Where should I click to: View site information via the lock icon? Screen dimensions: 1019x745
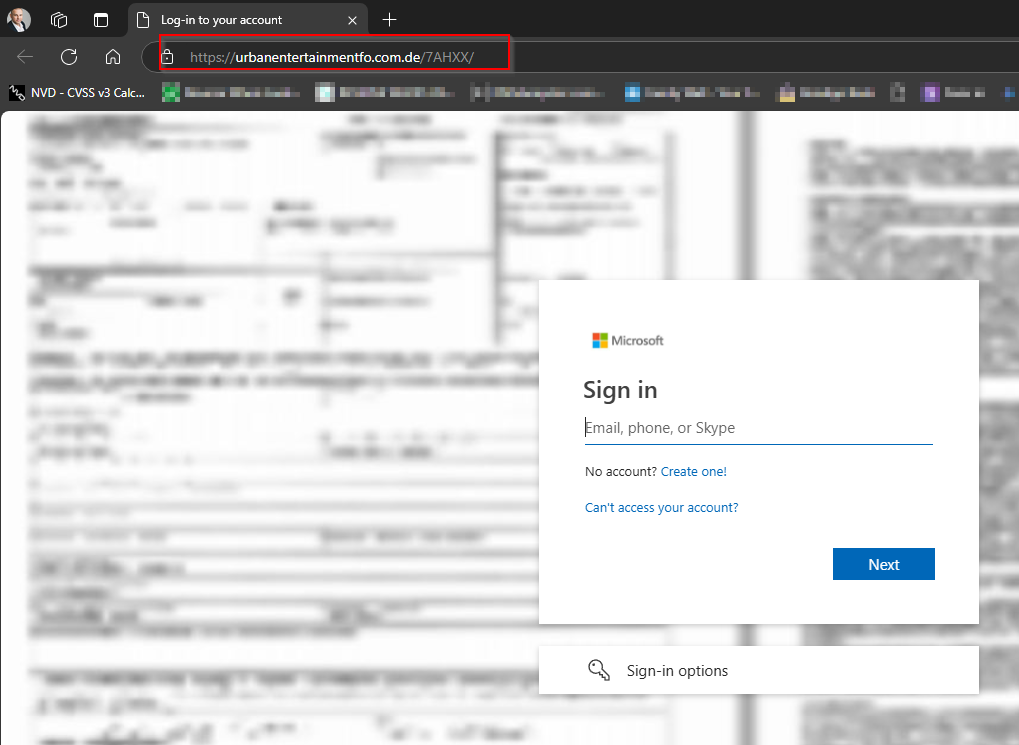coord(167,57)
